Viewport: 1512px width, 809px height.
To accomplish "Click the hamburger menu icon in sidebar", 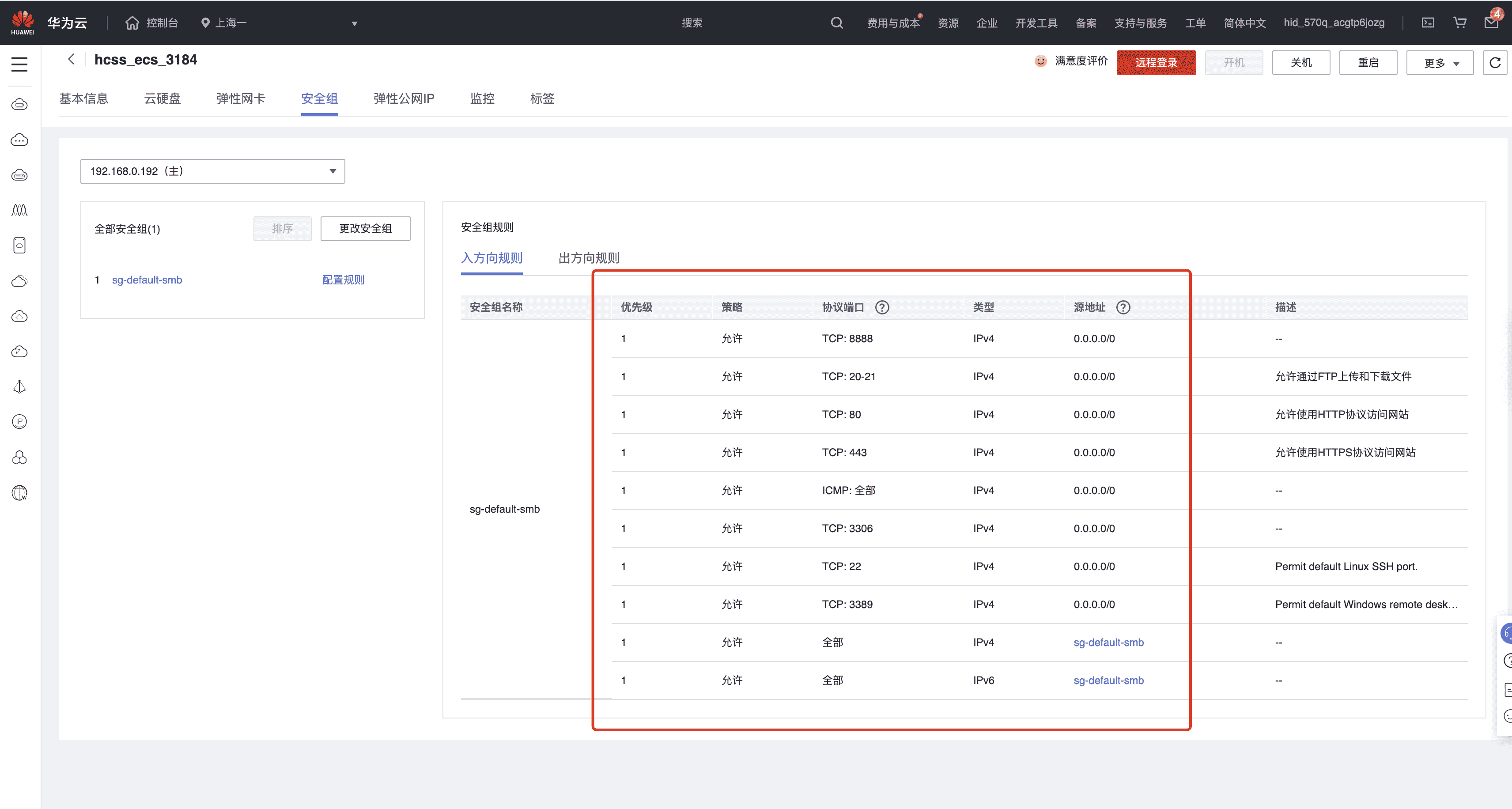I will pos(19,64).
